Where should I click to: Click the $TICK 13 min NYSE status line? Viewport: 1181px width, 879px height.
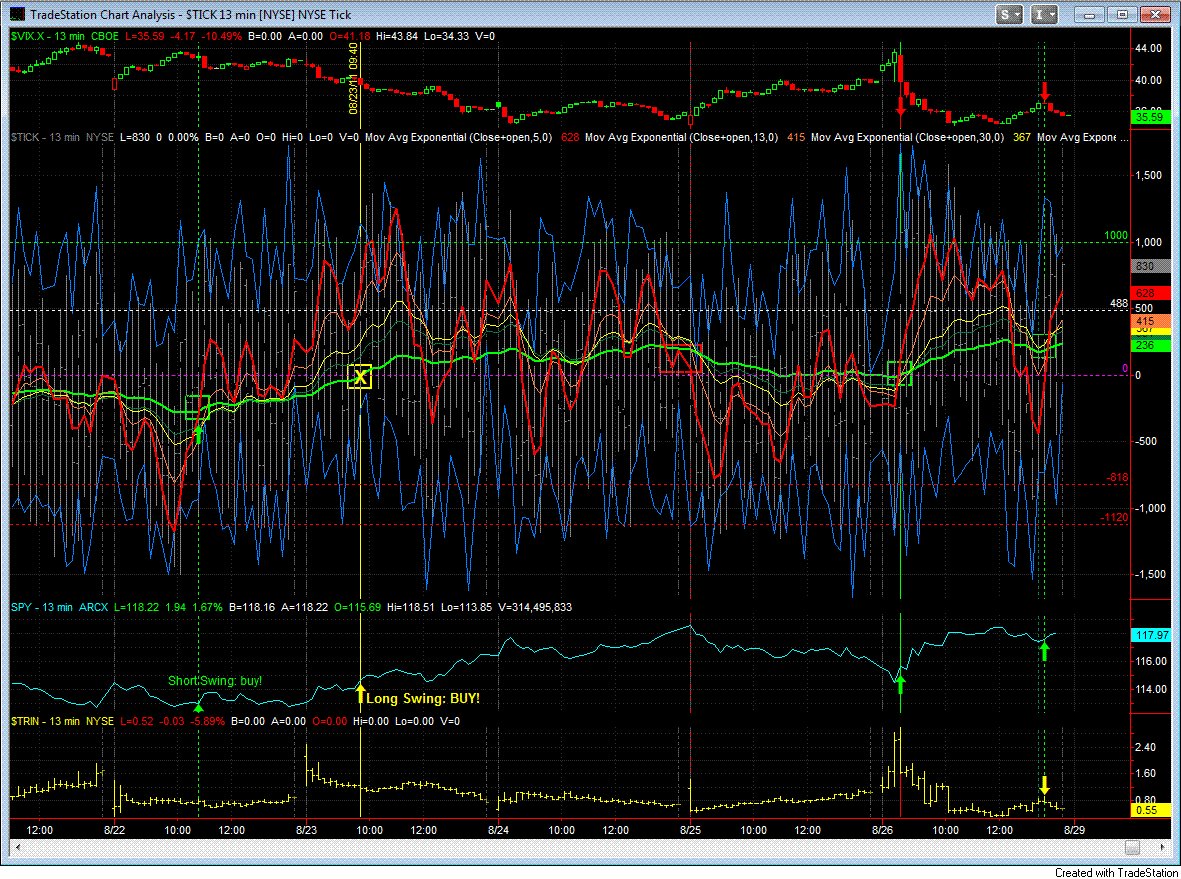pyautogui.click(x=570, y=137)
